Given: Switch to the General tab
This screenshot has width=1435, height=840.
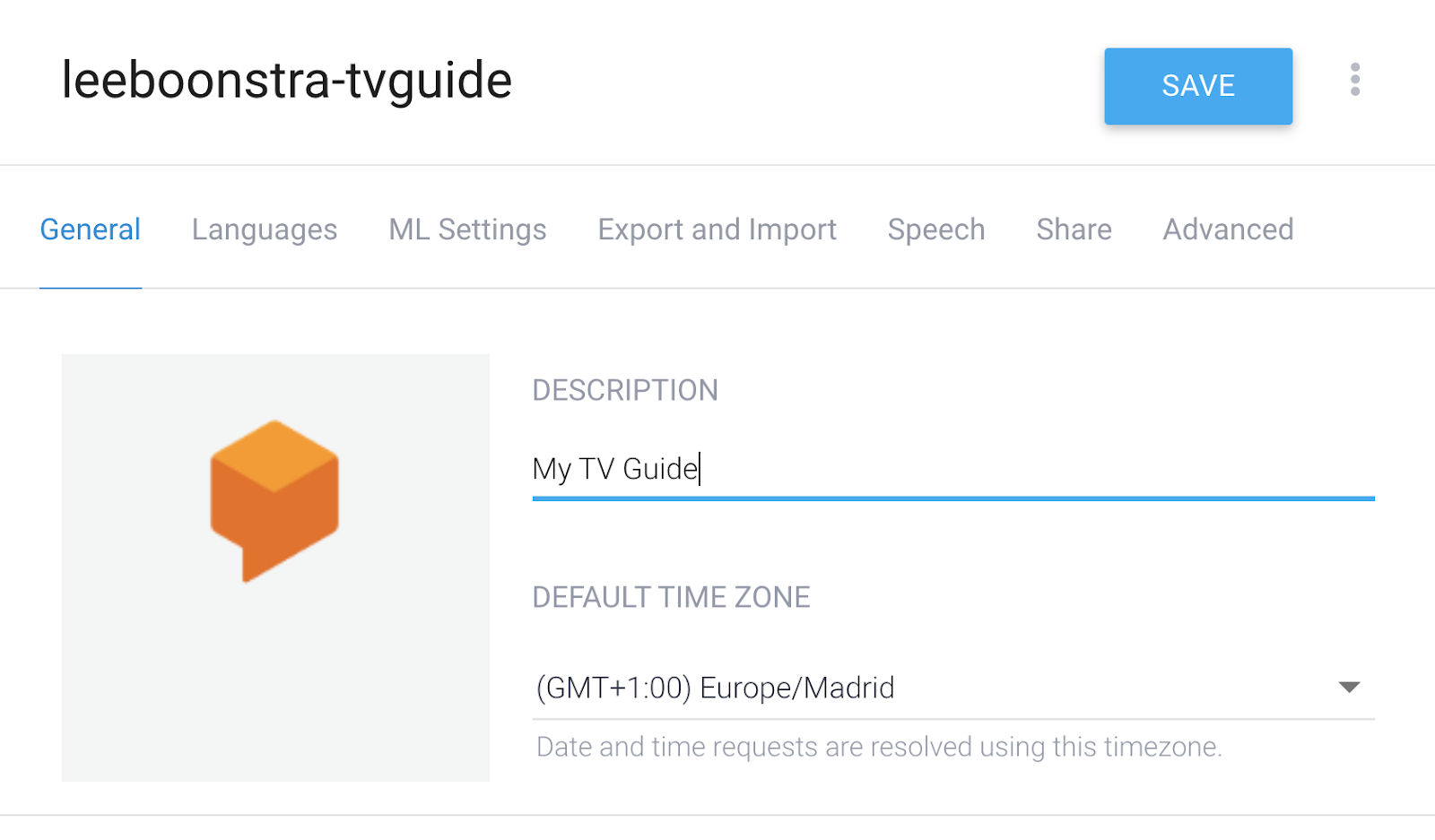Looking at the screenshot, I should [91, 229].
